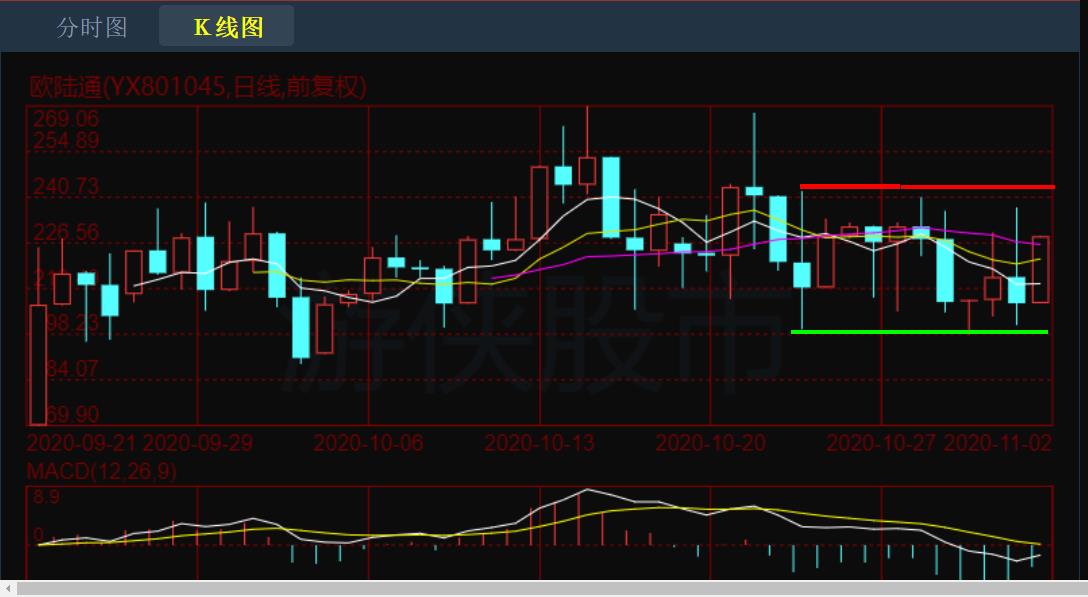Click the 269.06 price axis label
The height and width of the screenshot is (597, 1088).
coord(67,118)
